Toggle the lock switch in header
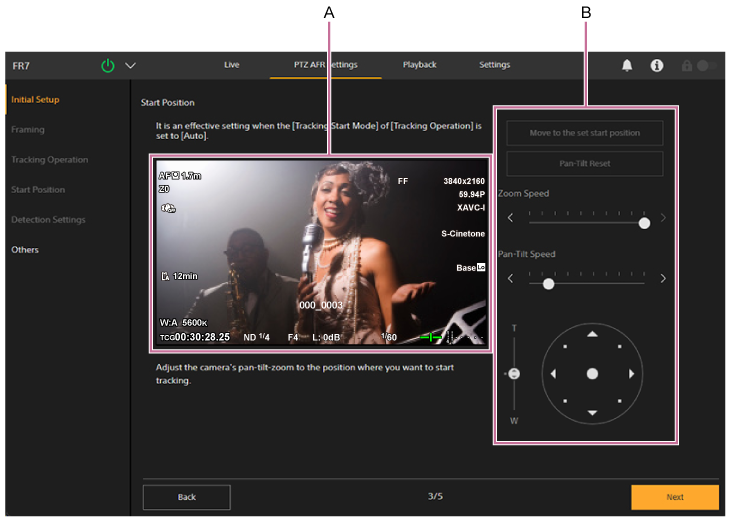The width and height of the screenshot is (730, 520). [706, 65]
